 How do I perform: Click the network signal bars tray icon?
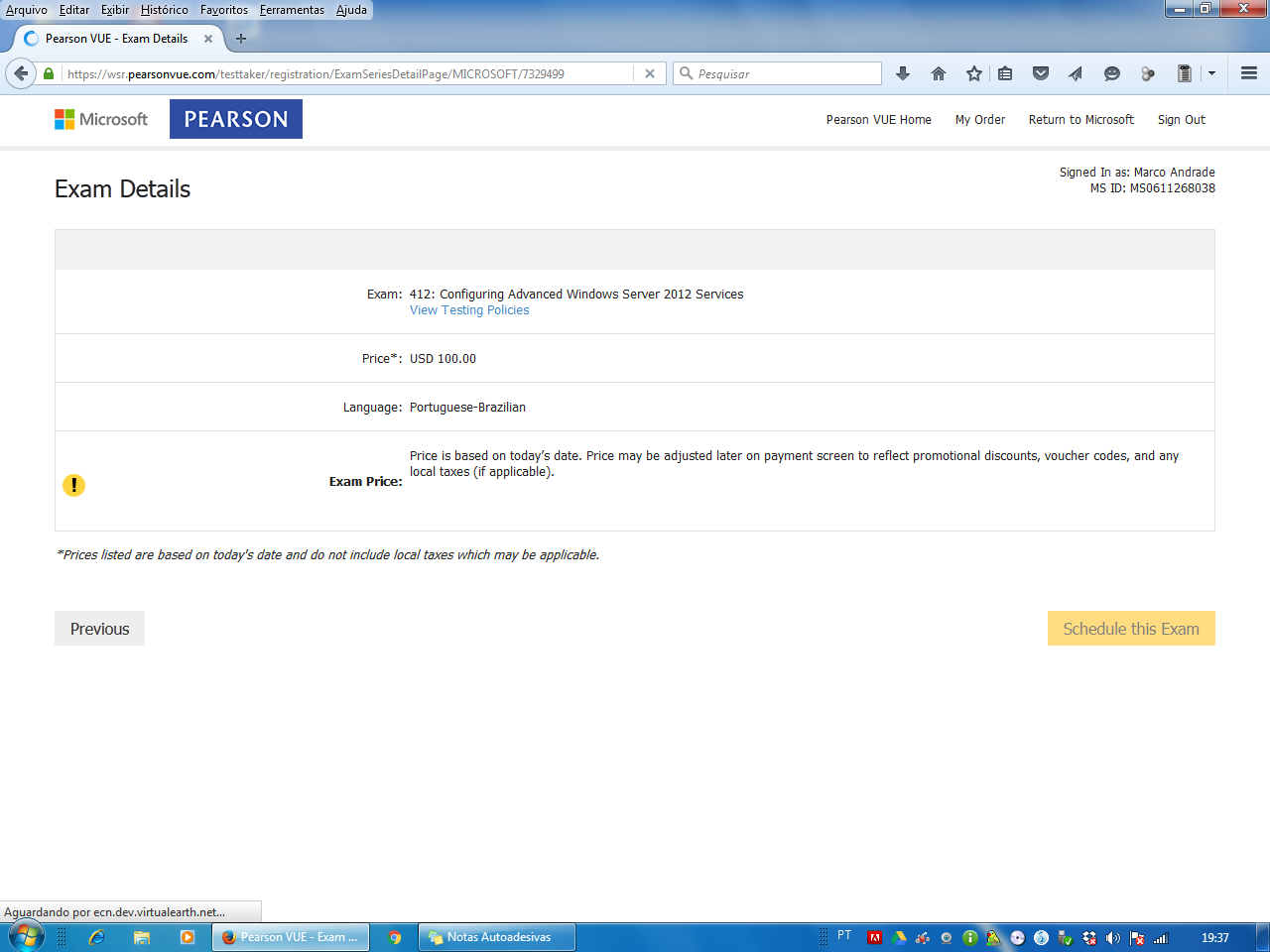(x=1160, y=937)
